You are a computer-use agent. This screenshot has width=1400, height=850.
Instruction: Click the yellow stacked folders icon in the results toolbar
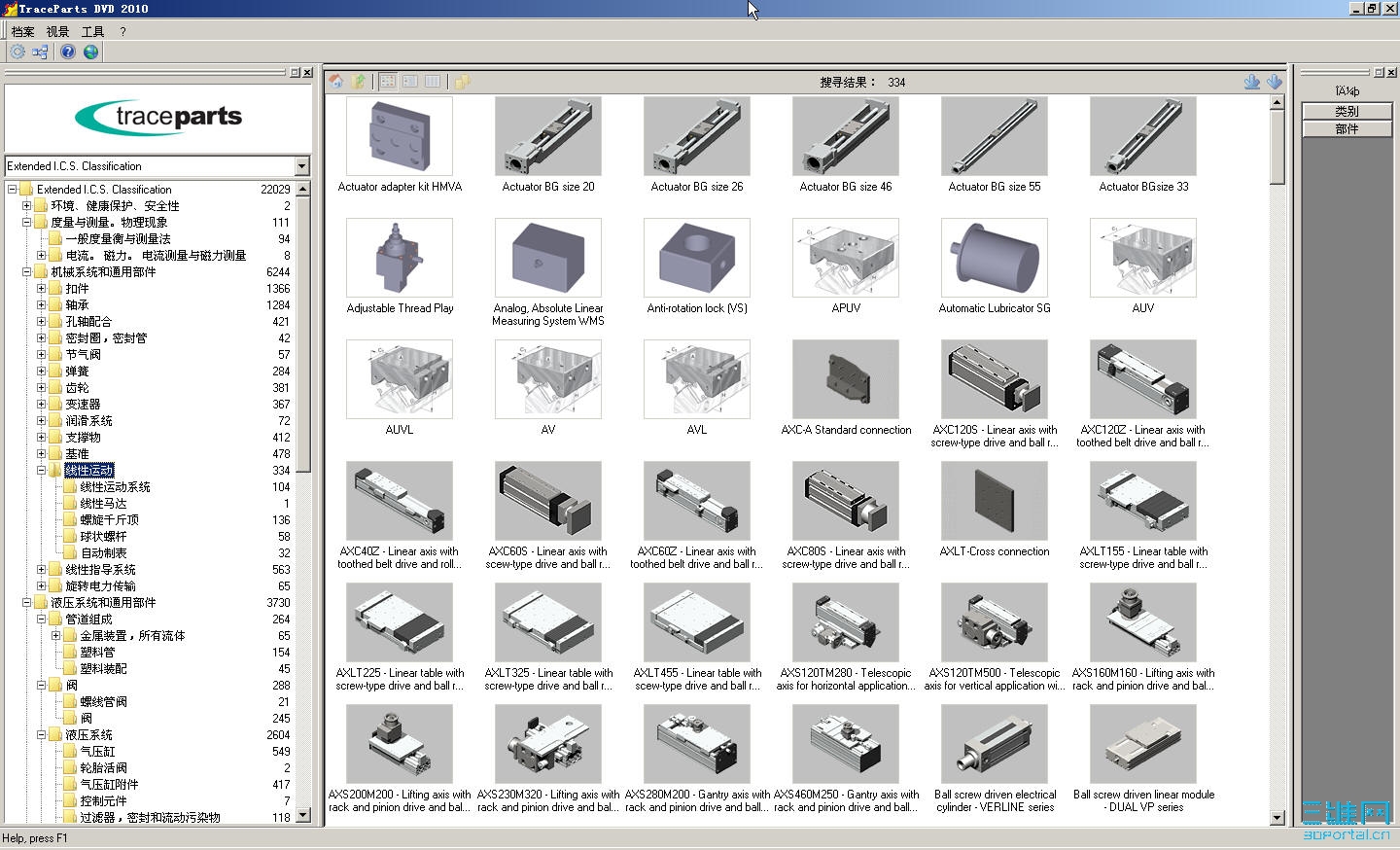click(x=462, y=82)
